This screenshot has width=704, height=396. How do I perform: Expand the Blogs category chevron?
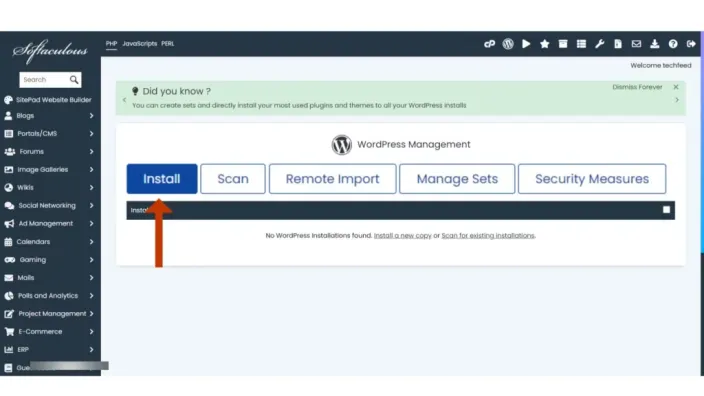click(91, 116)
